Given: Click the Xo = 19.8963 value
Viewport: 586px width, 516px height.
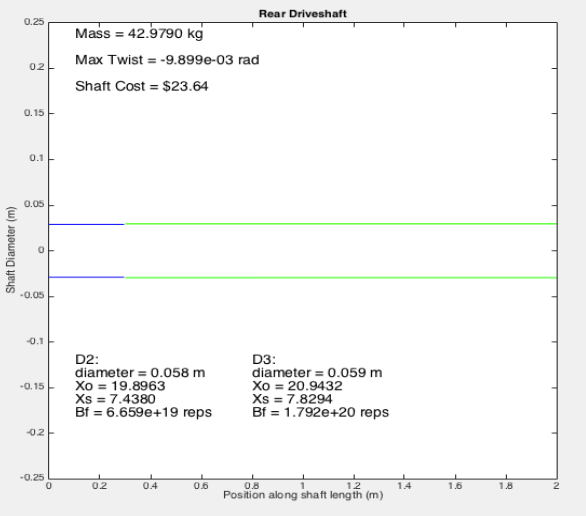Looking at the screenshot, I should coord(120,386).
